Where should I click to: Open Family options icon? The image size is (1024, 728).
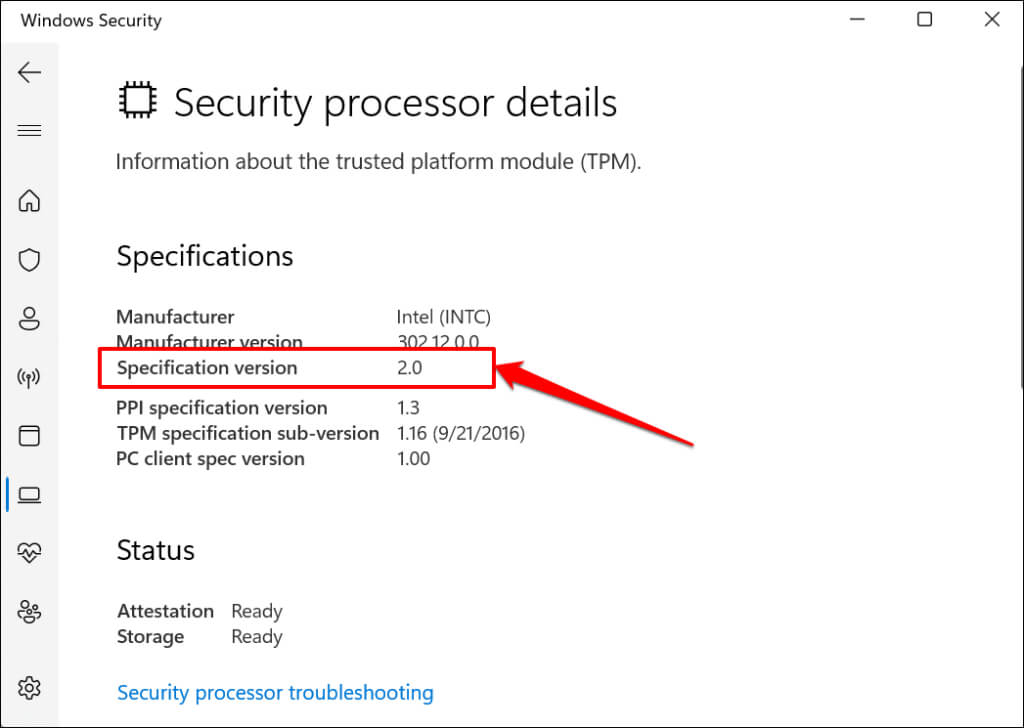(30, 610)
